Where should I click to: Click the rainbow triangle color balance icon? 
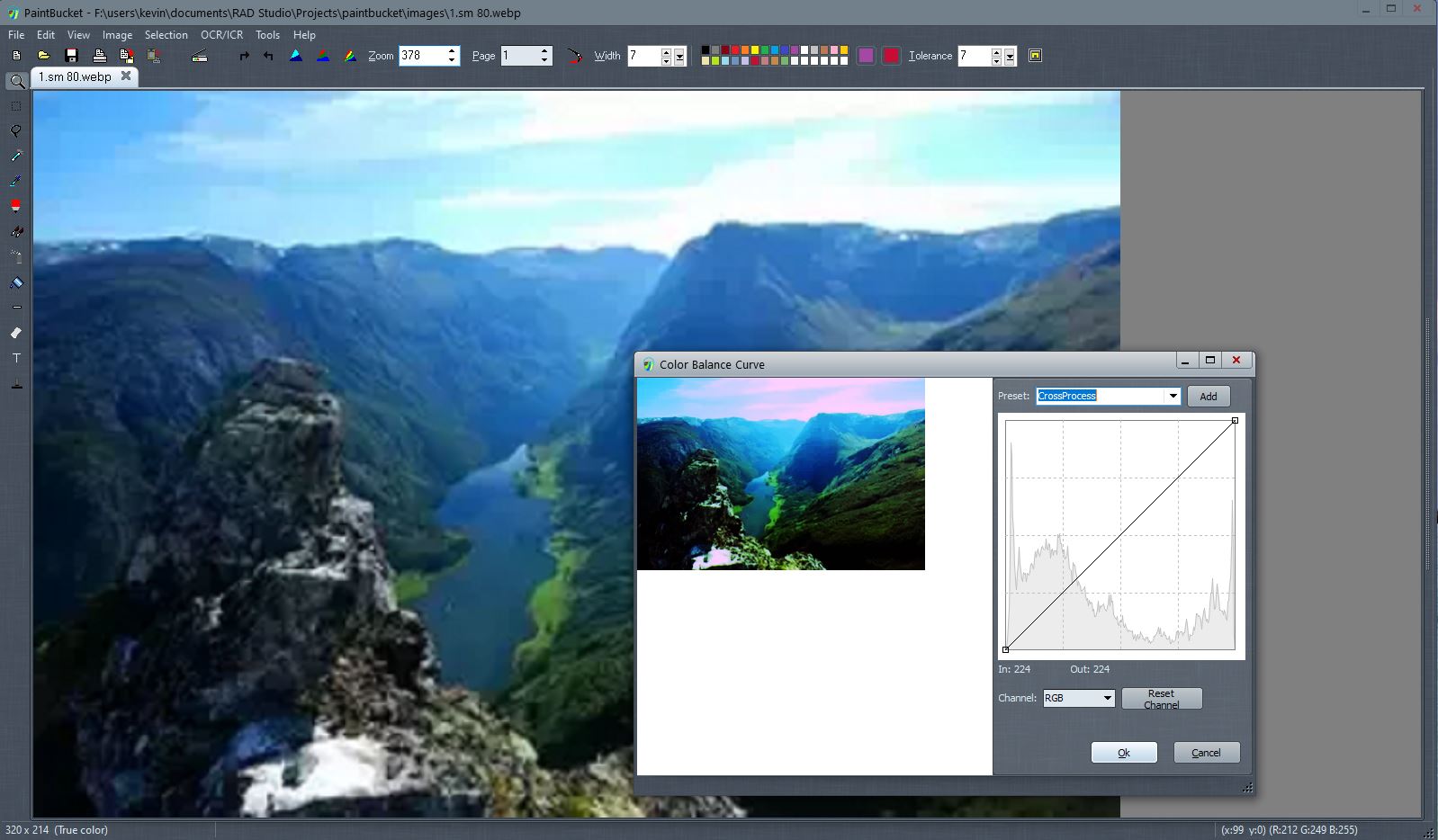coord(350,56)
